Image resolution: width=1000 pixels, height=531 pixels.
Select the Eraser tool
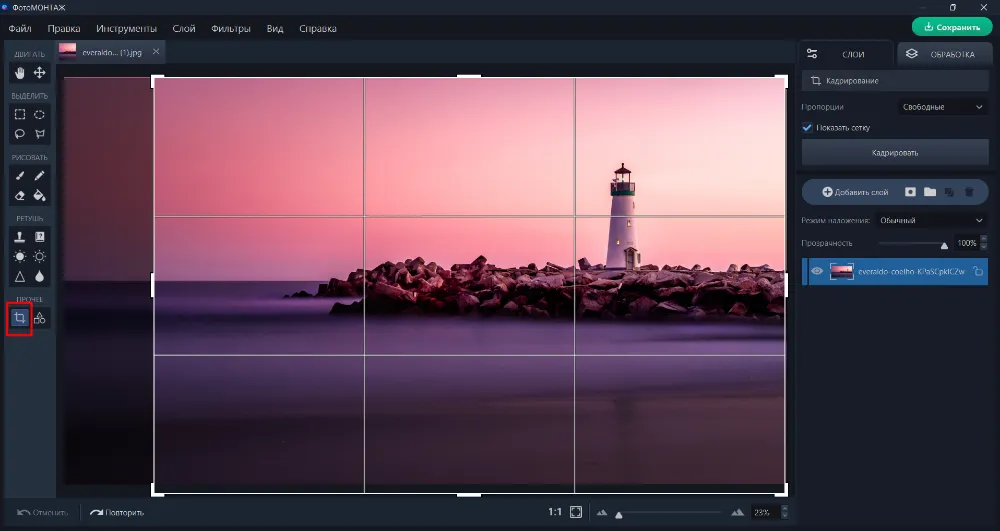(20, 195)
